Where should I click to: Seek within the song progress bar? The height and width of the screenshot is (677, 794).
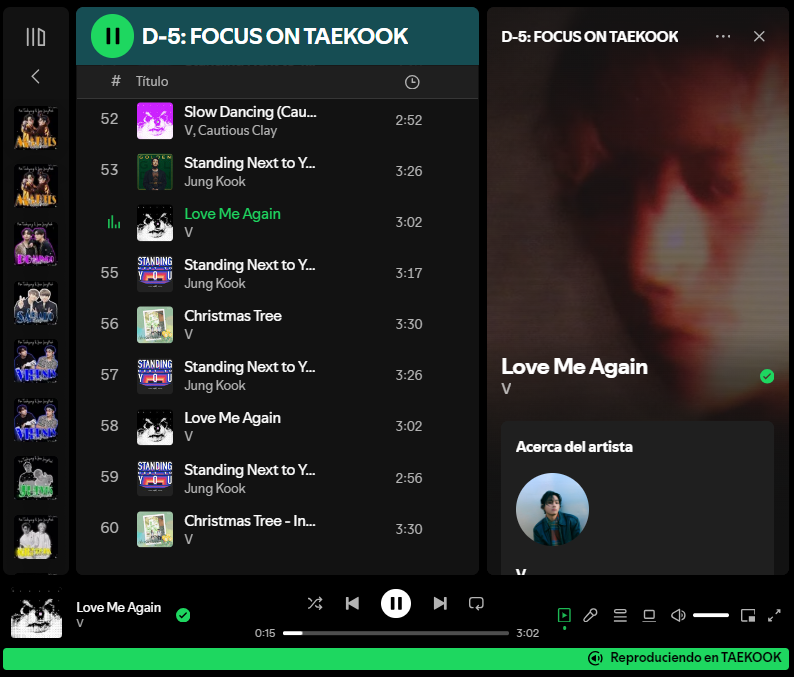coord(395,633)
